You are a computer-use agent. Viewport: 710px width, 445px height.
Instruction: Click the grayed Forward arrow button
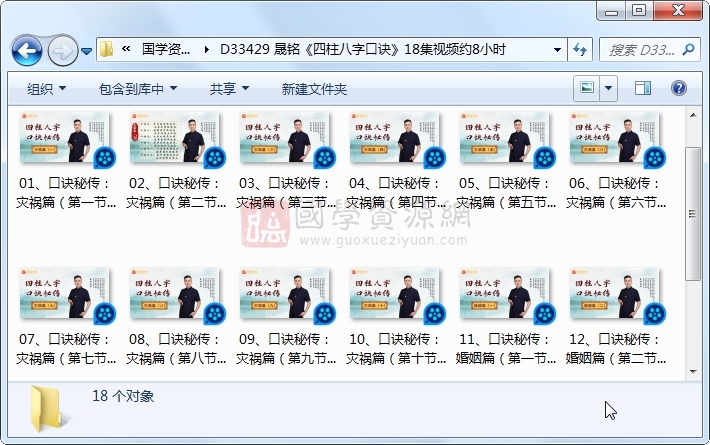coord(62,50)
